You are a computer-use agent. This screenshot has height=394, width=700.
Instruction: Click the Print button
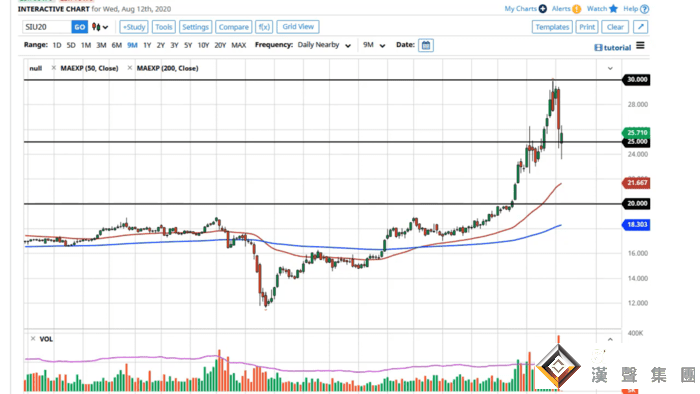tap(587, 27)
